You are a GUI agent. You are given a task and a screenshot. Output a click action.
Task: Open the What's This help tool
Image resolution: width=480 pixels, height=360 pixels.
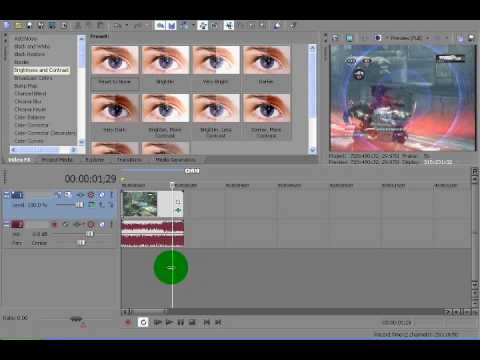point(292,26)
